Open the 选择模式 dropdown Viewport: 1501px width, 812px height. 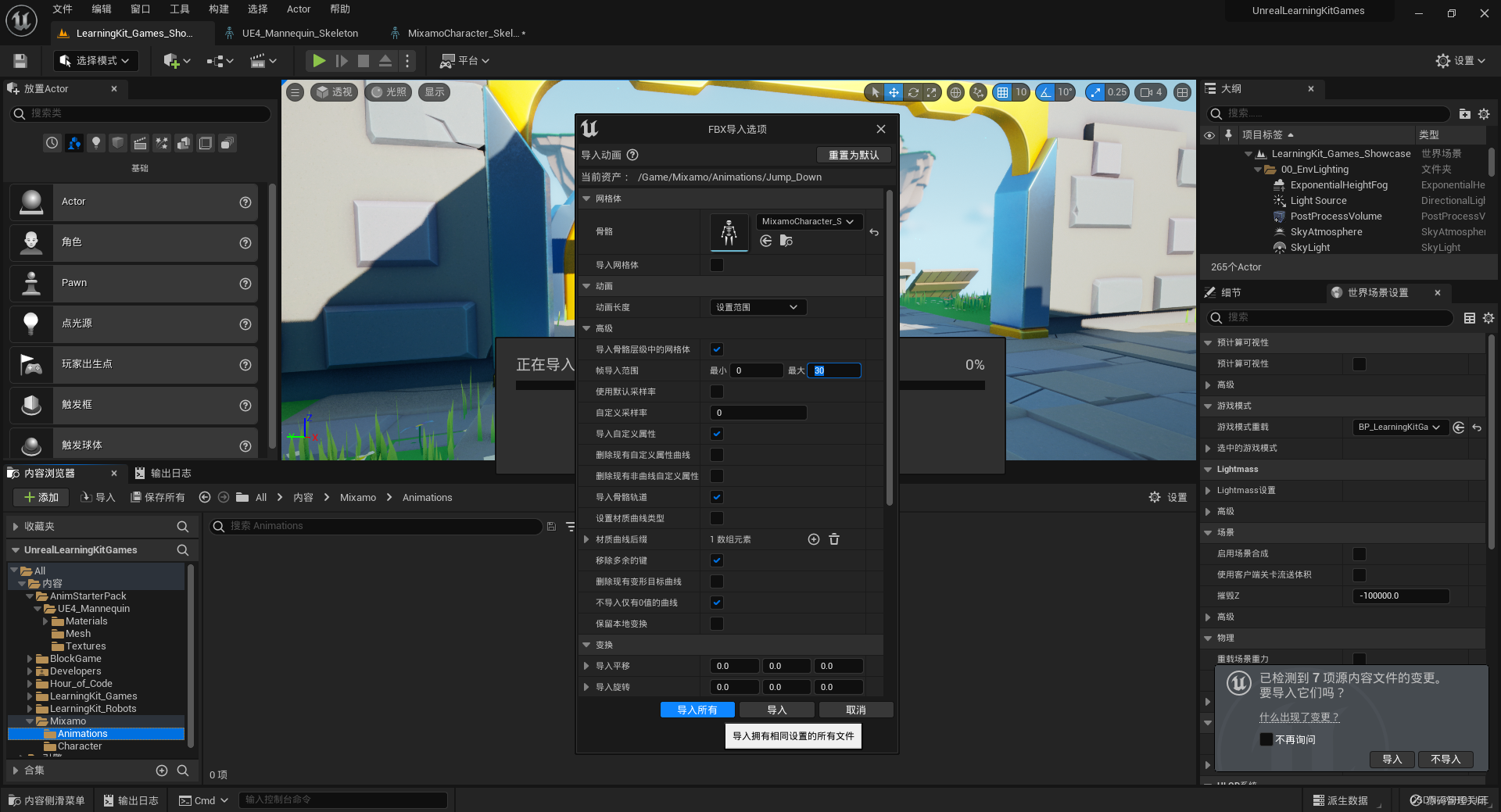click(95, 60)
